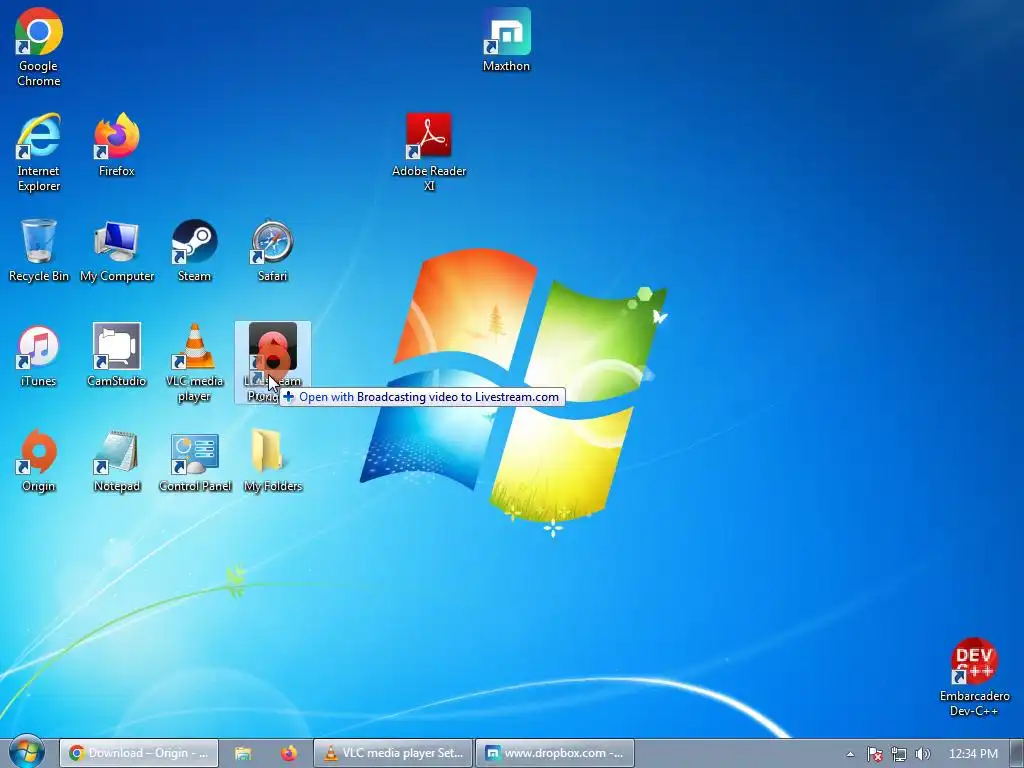Click the Control Panel desktop icon
Screen dimensions: 1024x768
195,461
